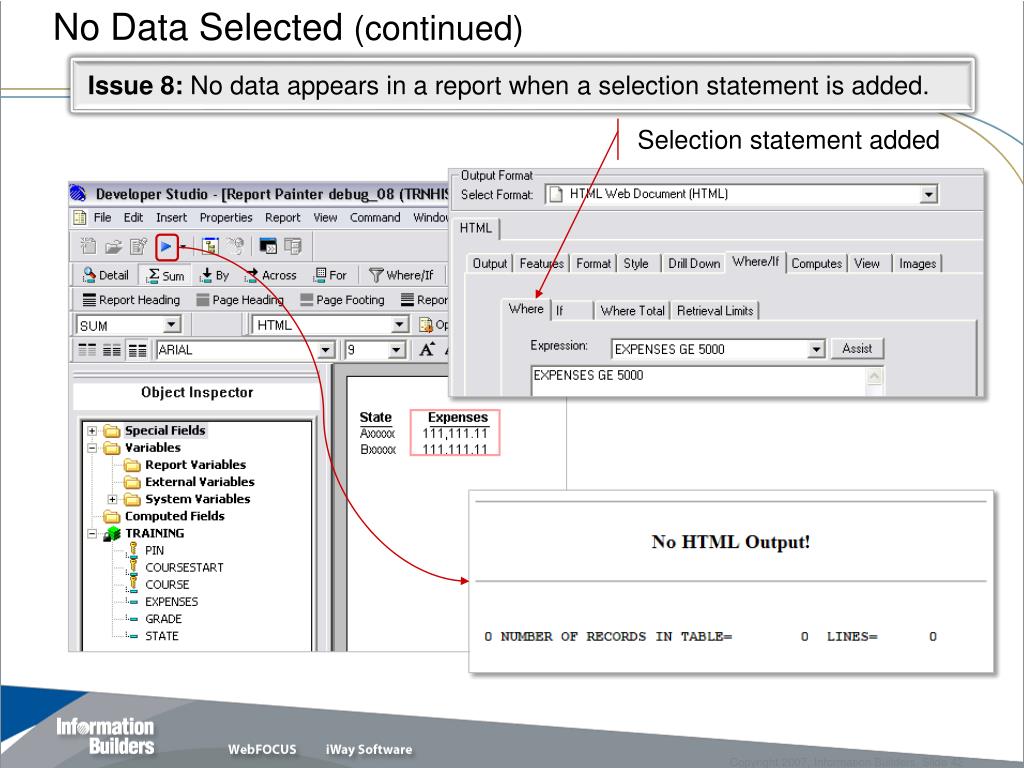The image size is (1024, 768).
Task: Switch to the Drill Down tab
Action: [694, 263]
